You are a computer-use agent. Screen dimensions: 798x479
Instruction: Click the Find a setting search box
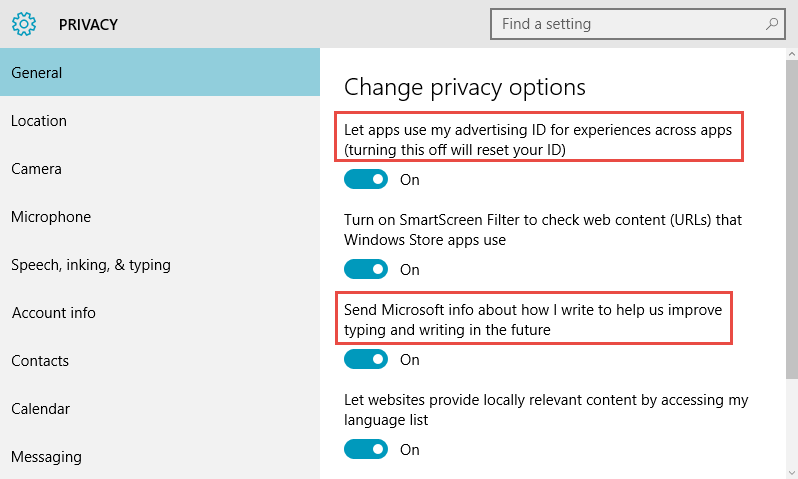tap(638, 23)
